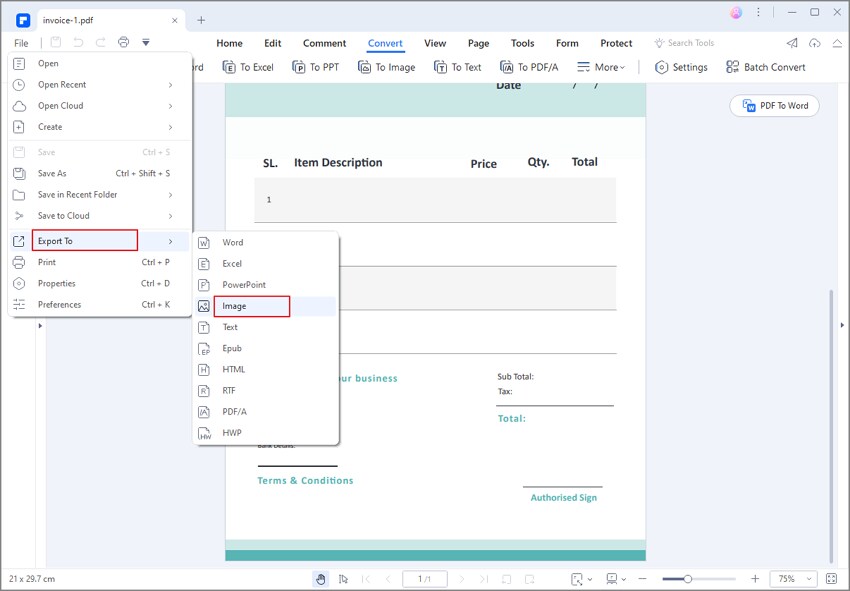The image size is (850, 591).
Task: Open the Open Recent submenu
Action: 60,84
